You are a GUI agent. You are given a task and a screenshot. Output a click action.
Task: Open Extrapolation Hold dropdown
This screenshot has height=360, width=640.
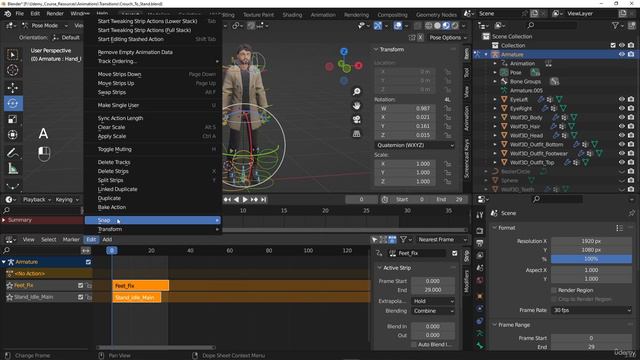tap(433, 301)
